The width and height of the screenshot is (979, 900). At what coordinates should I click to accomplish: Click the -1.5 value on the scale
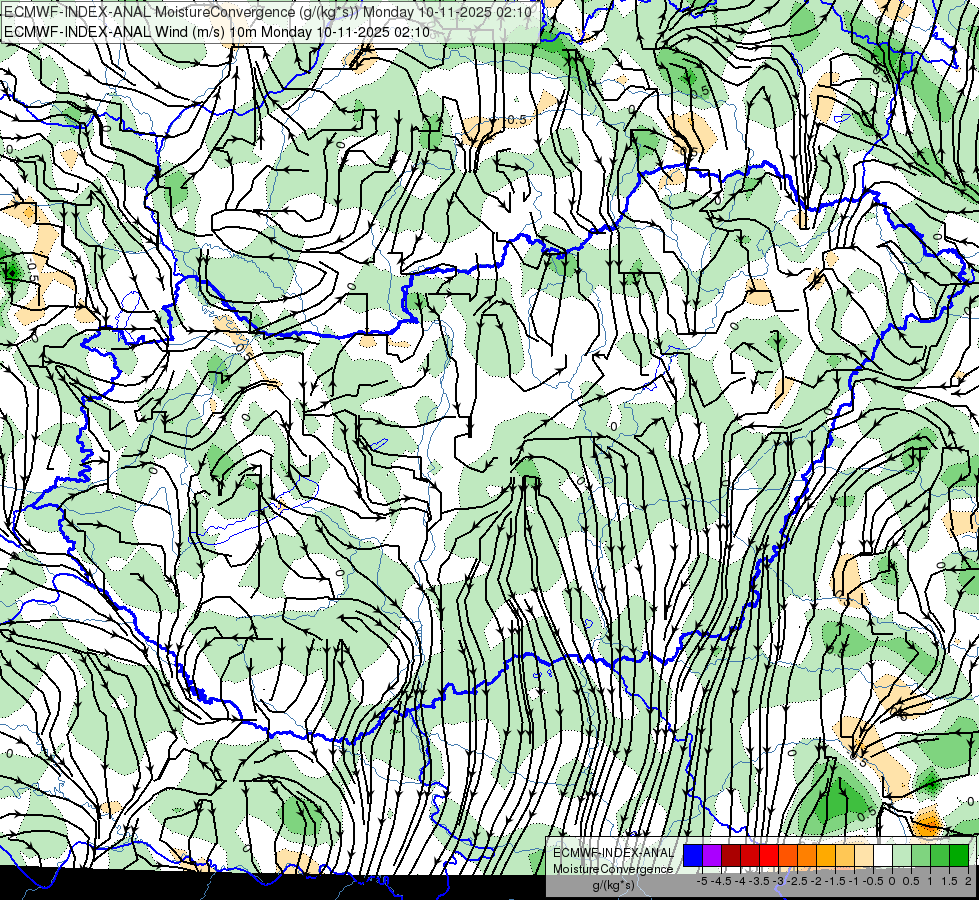tap(835, 881)
